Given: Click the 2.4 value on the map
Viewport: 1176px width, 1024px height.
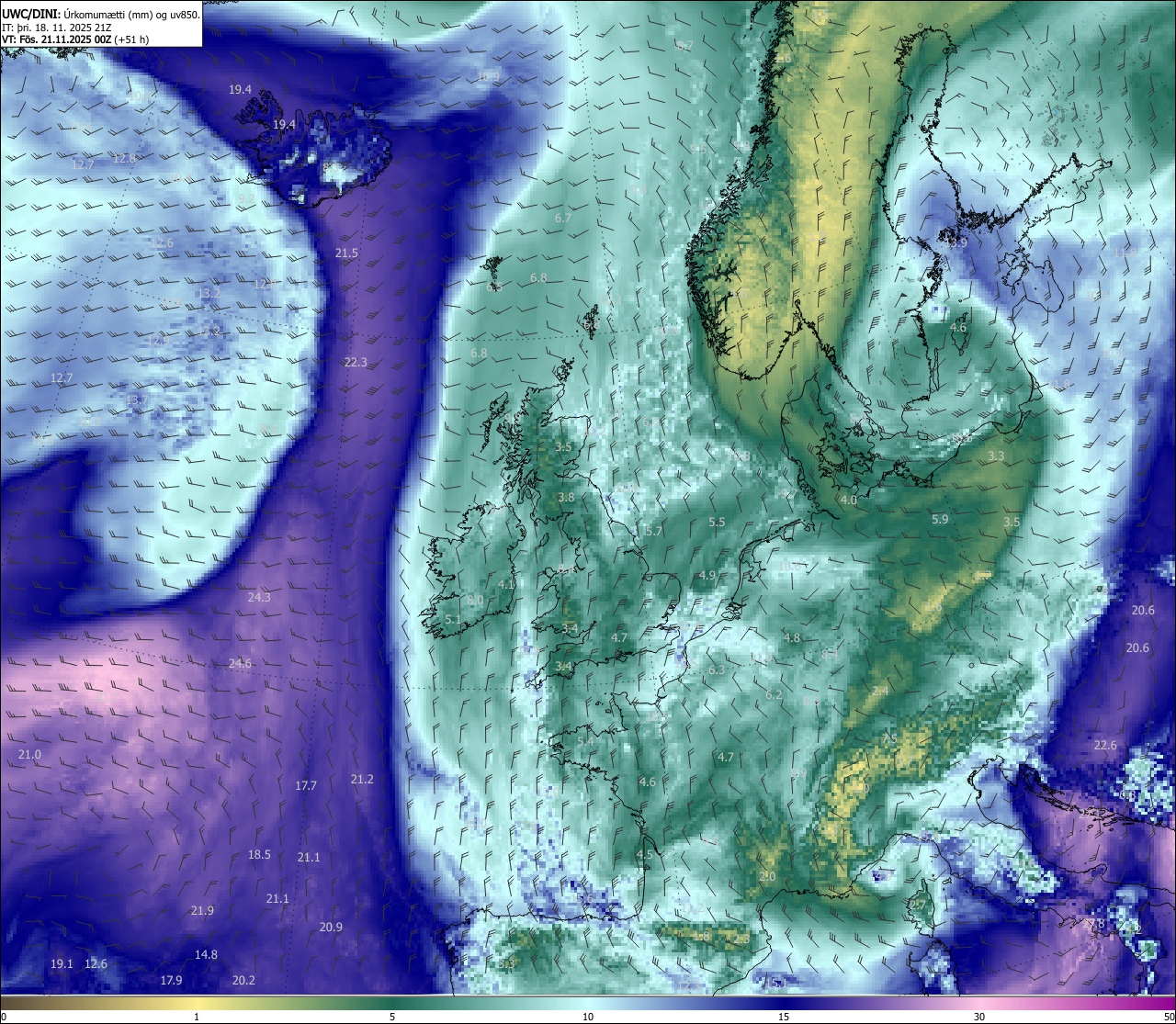Looking at the screenshot, I should point(880,691).
